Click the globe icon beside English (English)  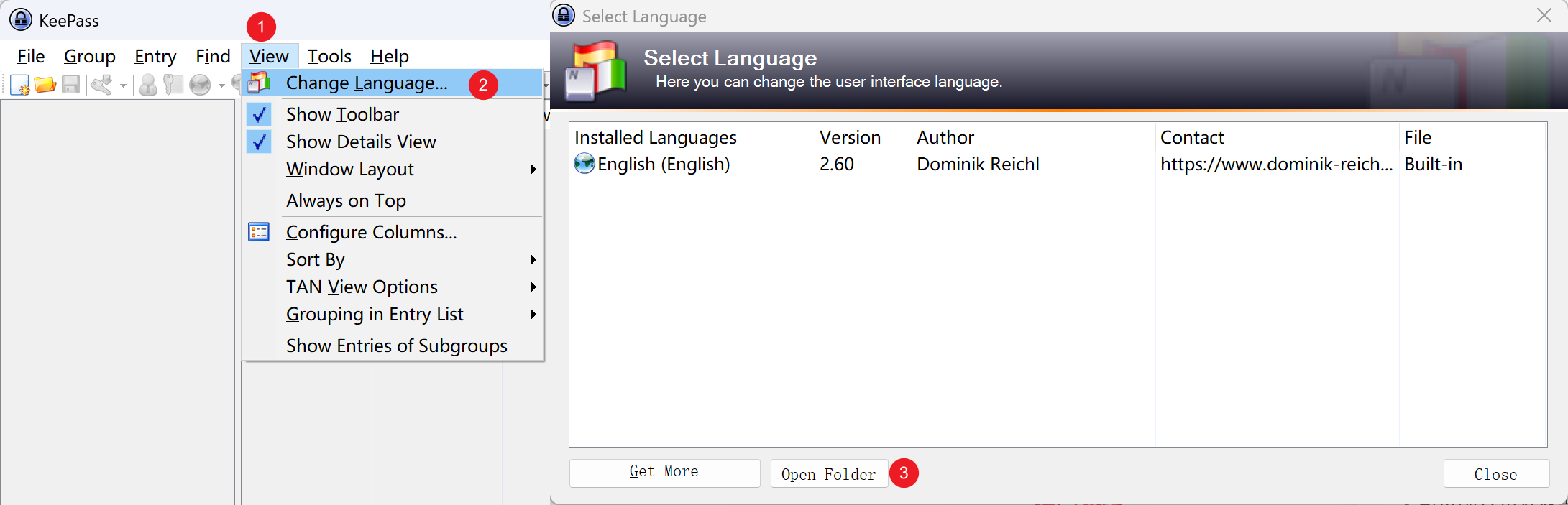coord(584,164)
